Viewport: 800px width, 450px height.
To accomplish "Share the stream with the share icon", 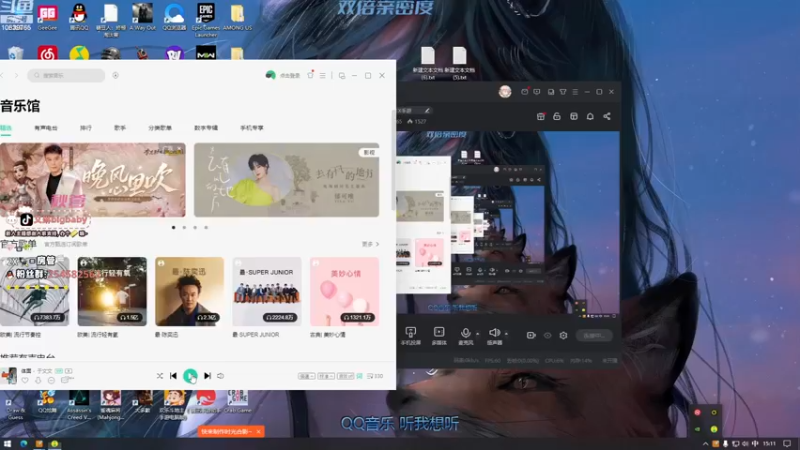I will (x=607, y=116).
